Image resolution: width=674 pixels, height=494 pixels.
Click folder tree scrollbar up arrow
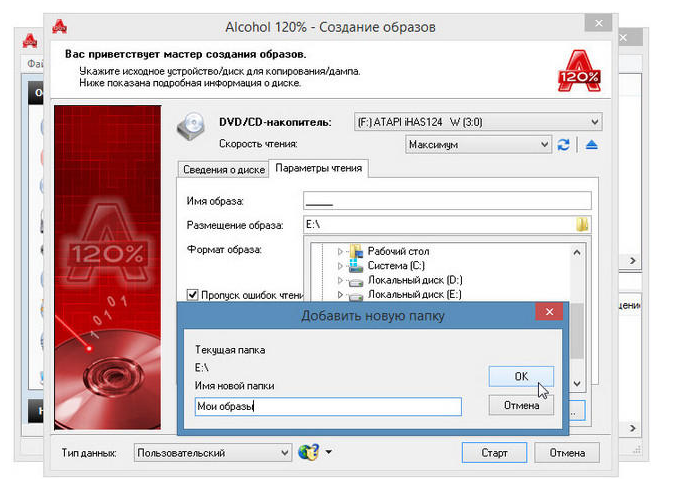(577, 252)
